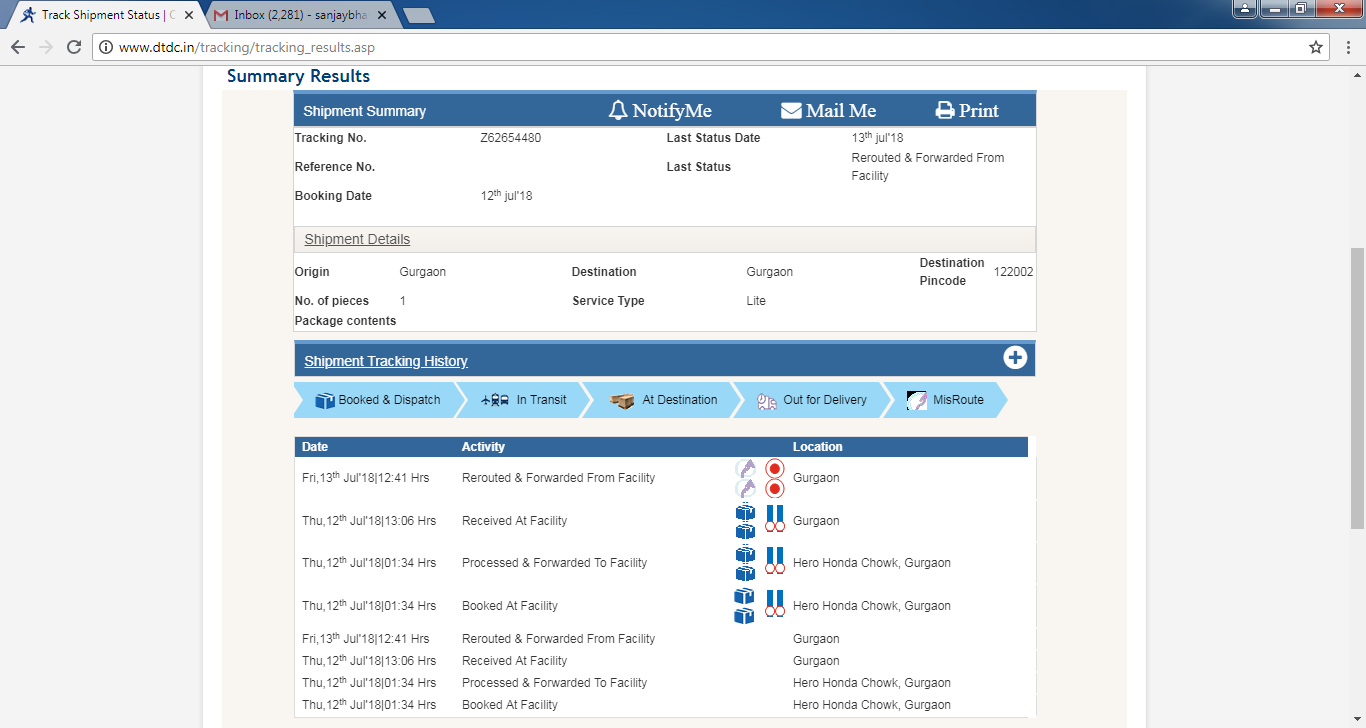Click the Booked & Dispatch box icon
This screenshot has height=728, width=1366.
point(325,400)
